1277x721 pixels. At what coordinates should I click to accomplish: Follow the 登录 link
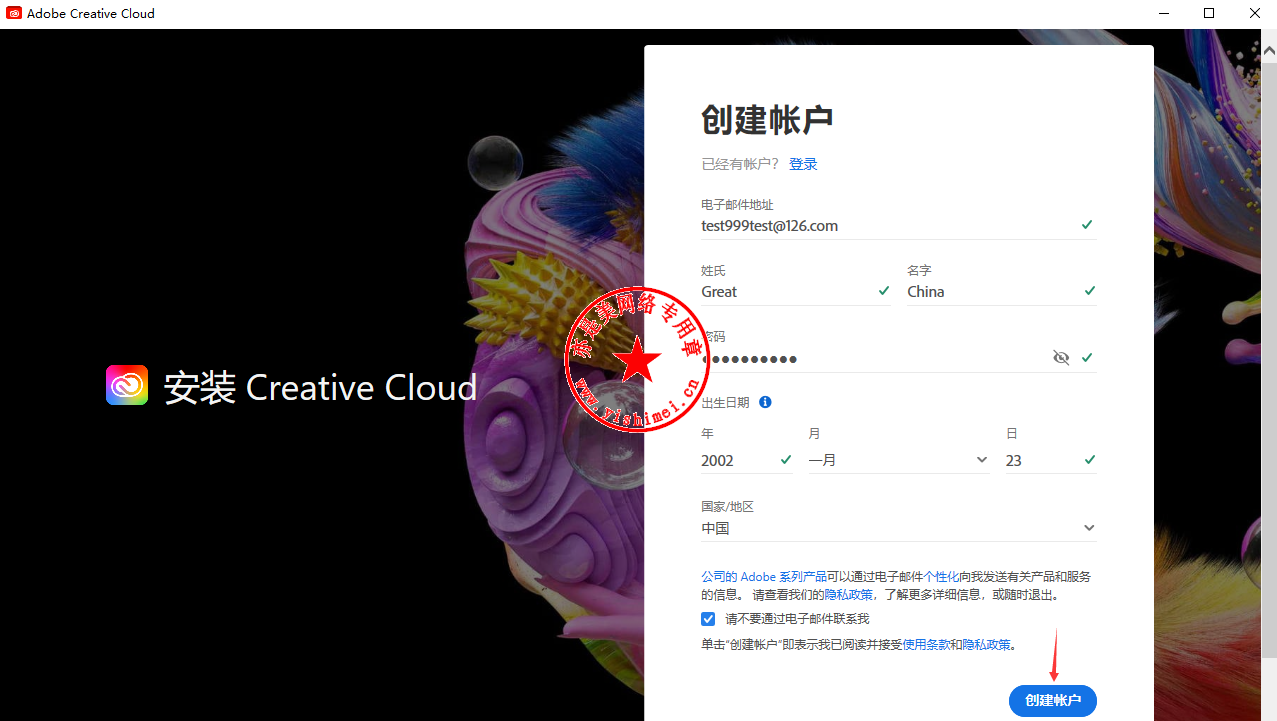pyautogui.click(x=803, y=164)
